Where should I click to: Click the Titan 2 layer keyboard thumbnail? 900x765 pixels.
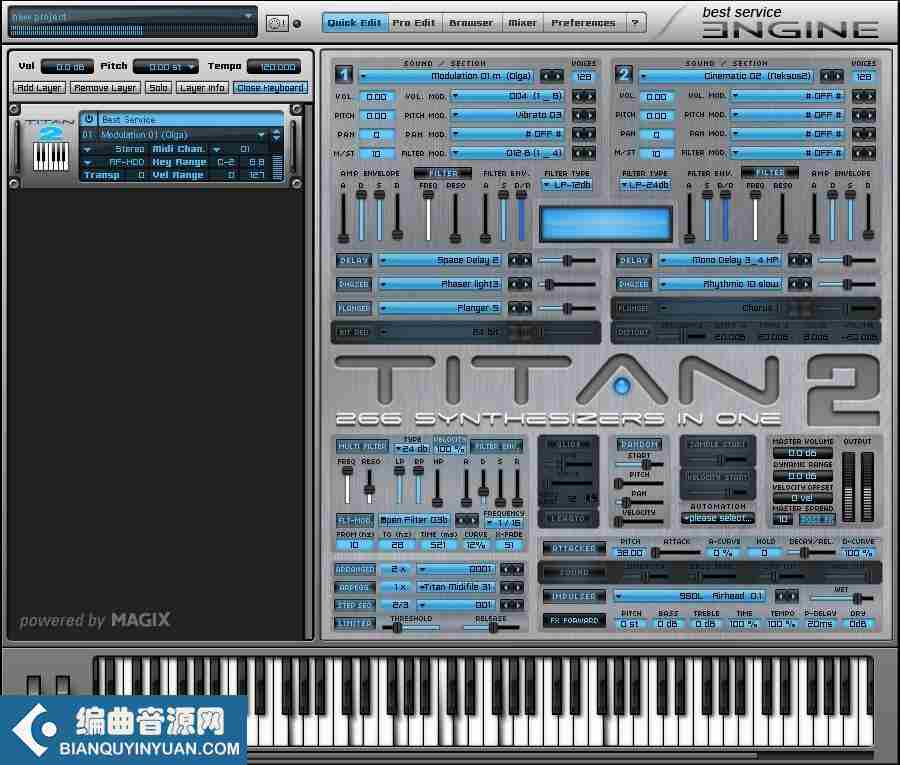point(51,156)
